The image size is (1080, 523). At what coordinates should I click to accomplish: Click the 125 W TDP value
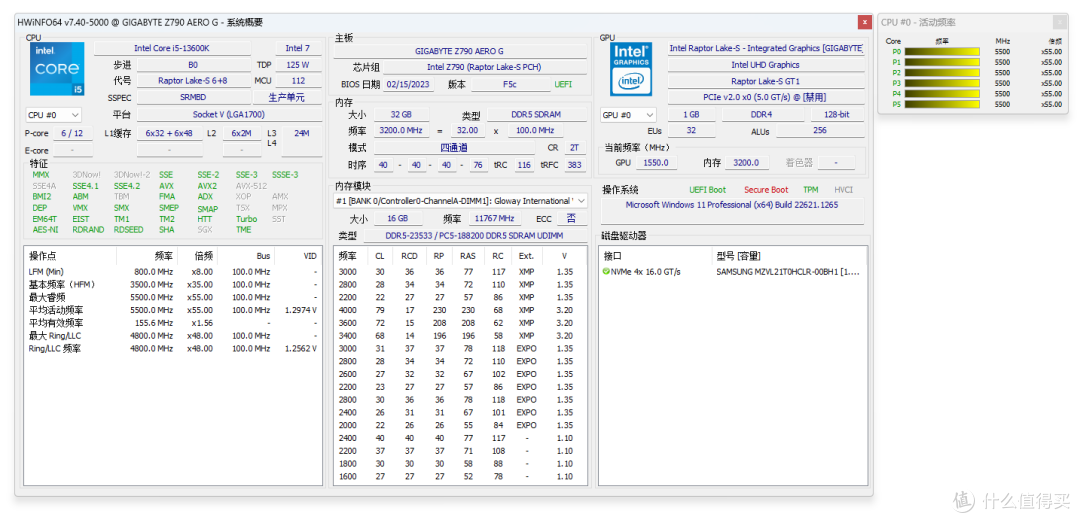[298, 65]
